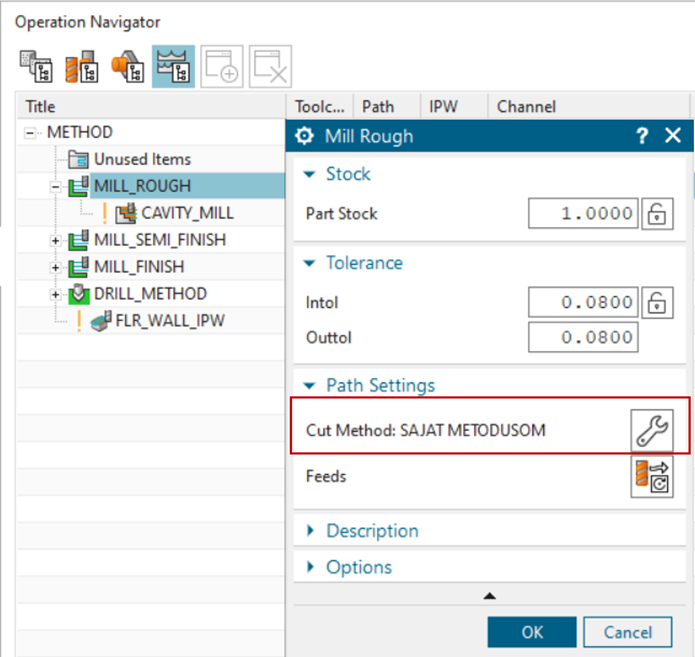Viewport: 695px width, 657px height.
Task: Toggle the Intol lock icon
Action: pyautogui.click(x=656, y=302)
